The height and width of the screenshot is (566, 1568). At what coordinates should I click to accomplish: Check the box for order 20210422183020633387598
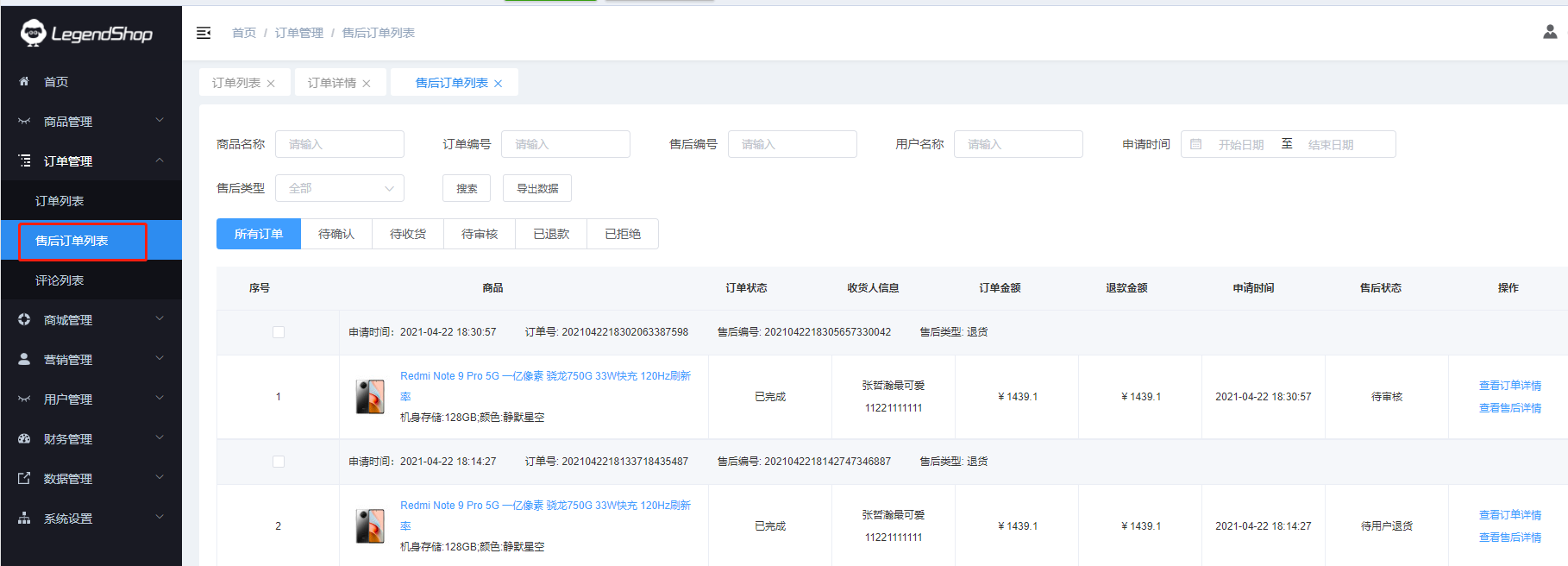point(279,332)
